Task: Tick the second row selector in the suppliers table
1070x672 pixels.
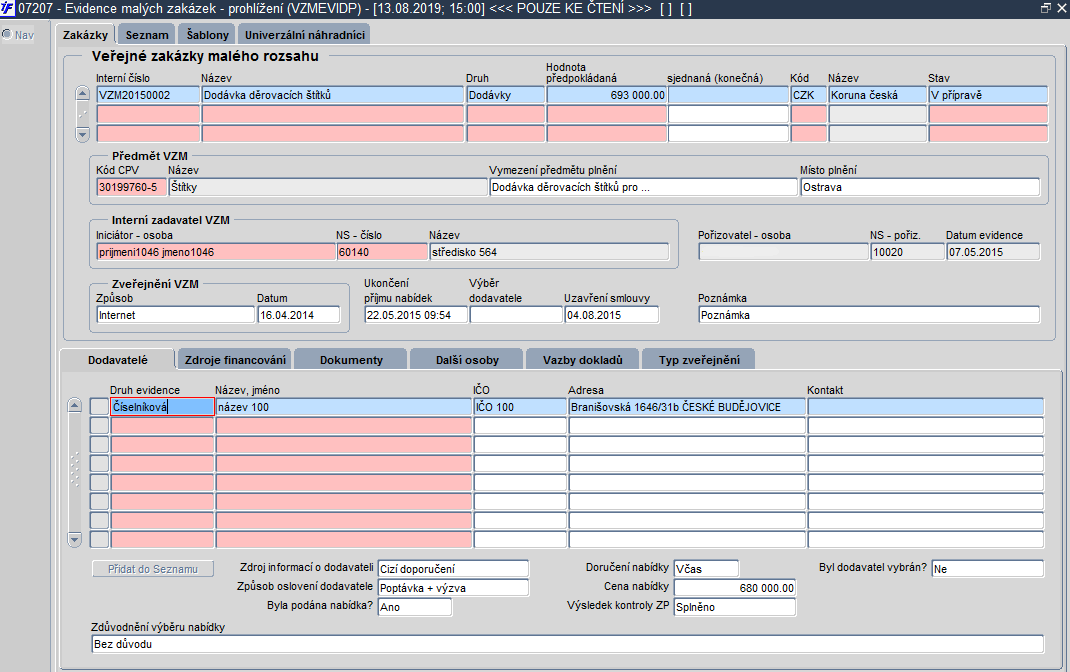Action: point(100,426)
